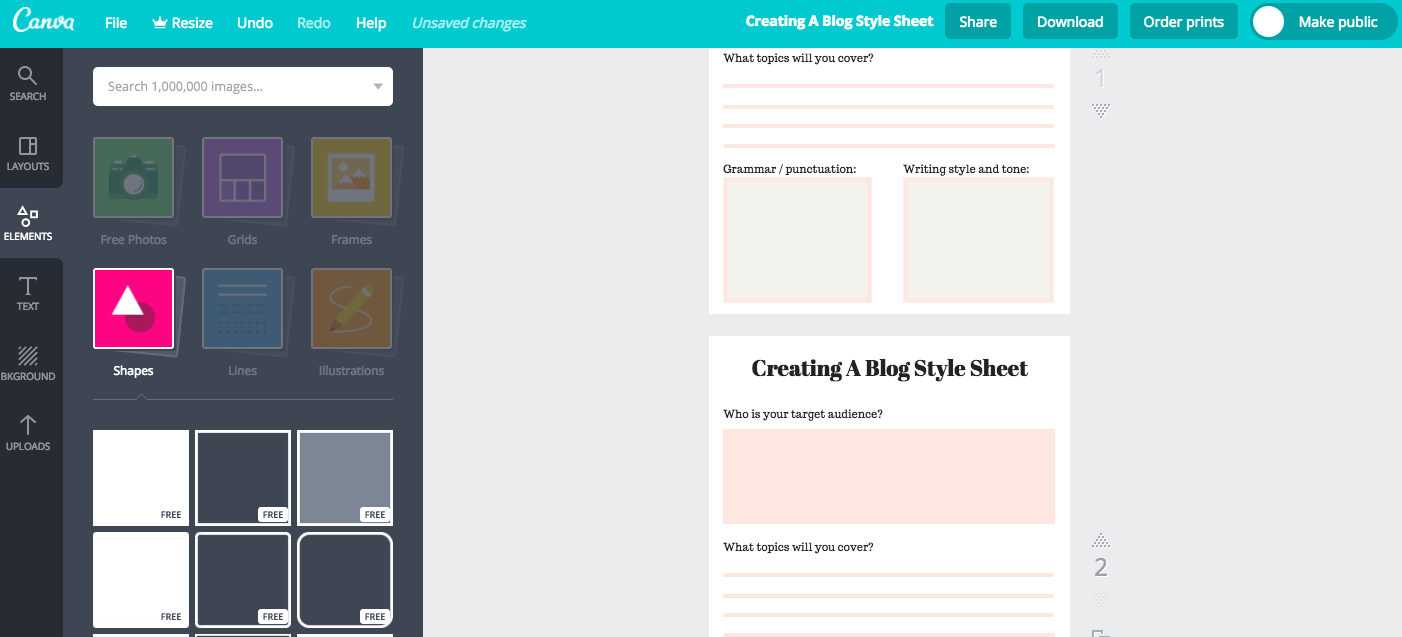
Task: Select the Grammar box on page 1
Action: 798,240
